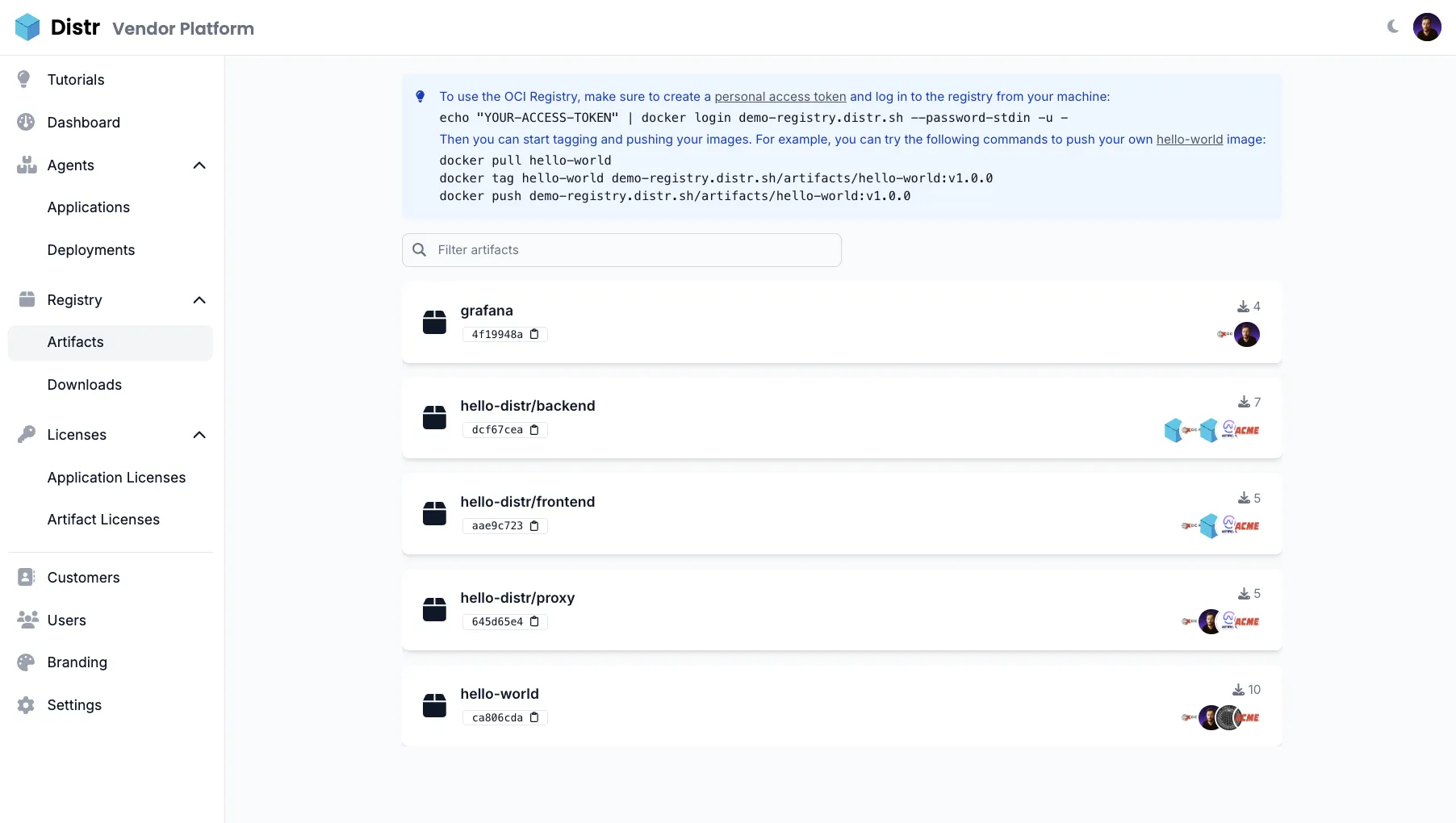Collapse the Licenses section chevron
The image size is (1456, 823).
[199, 435]
